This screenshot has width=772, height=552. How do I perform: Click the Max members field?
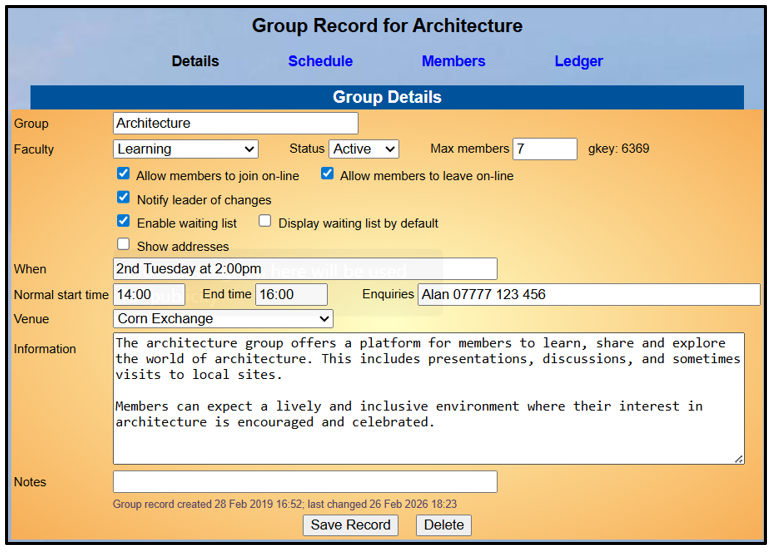click(545, 149)
